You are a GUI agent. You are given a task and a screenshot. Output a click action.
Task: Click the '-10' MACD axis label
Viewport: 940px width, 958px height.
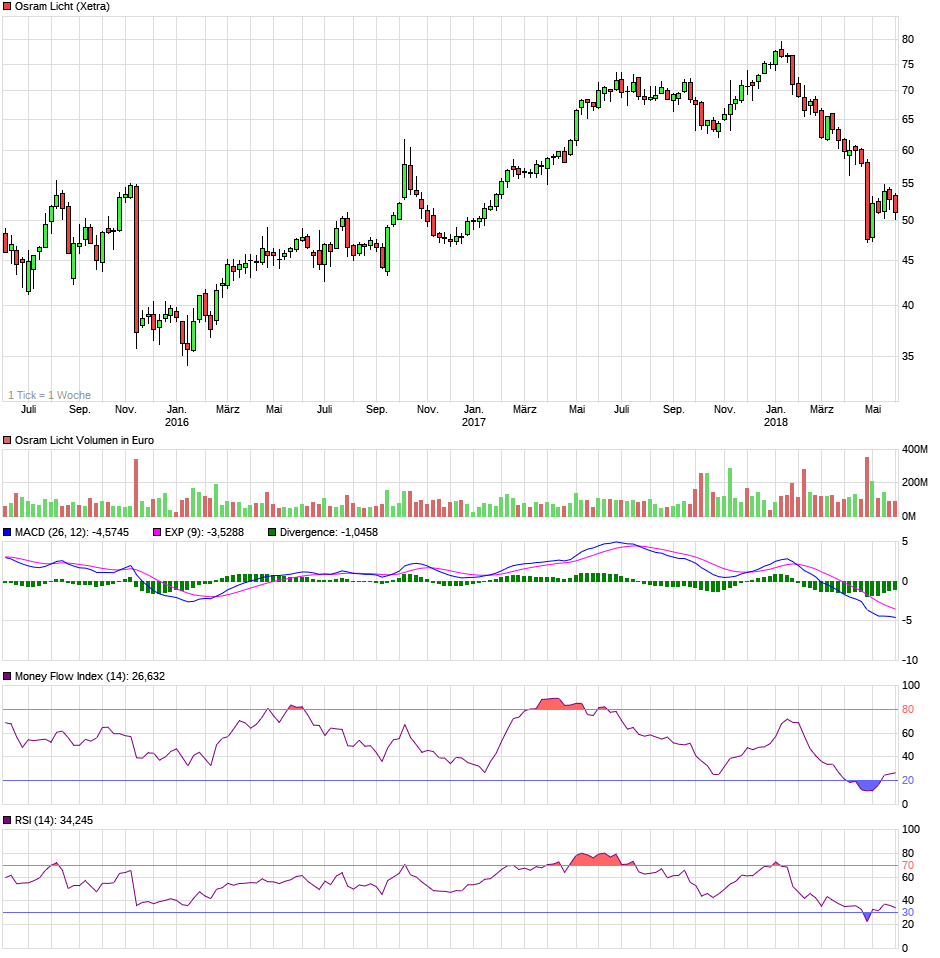tap(909, 660)
